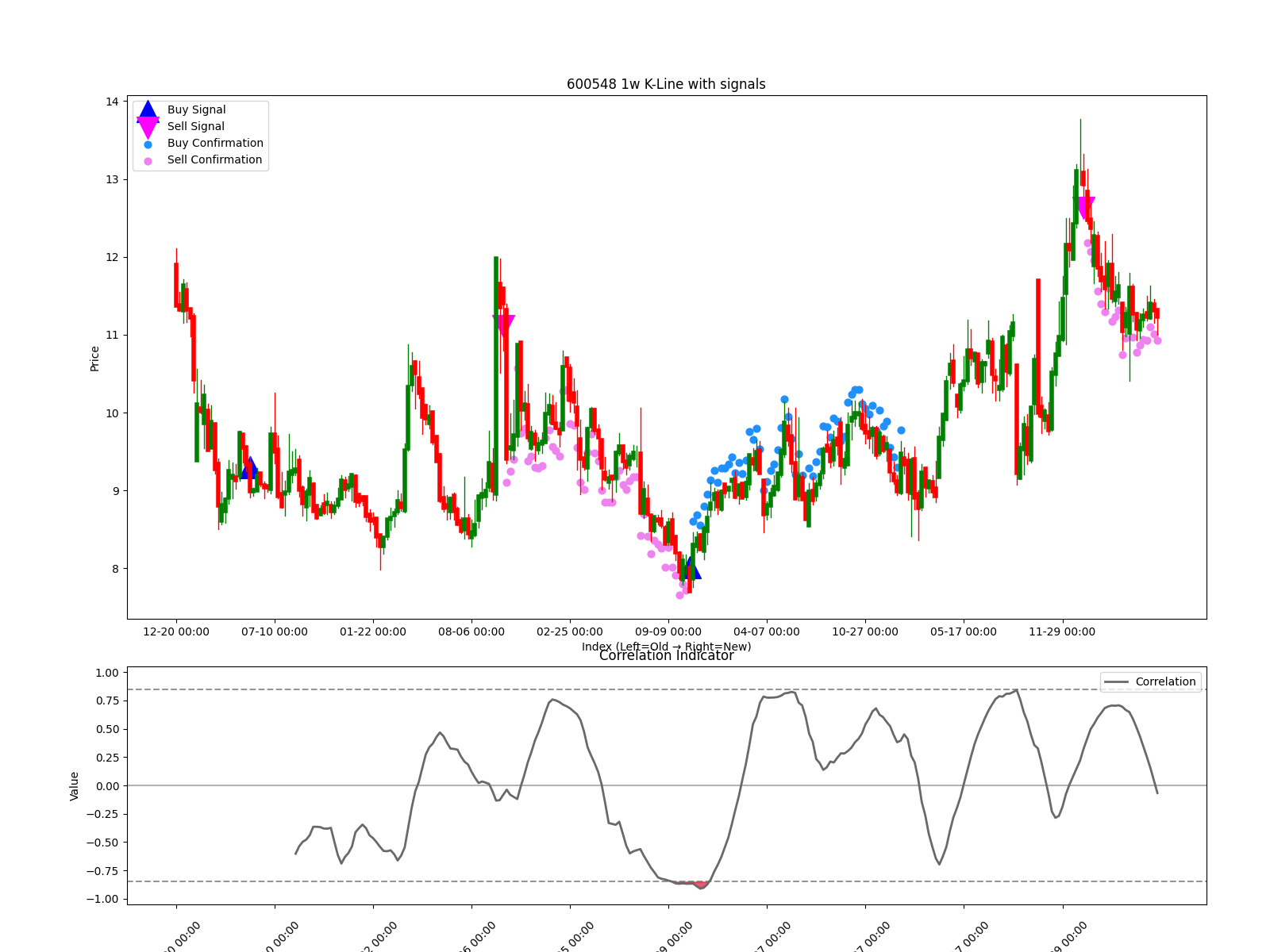
Task: Click the 'Buy Signal' legend label
Action: tap(196, 109)
